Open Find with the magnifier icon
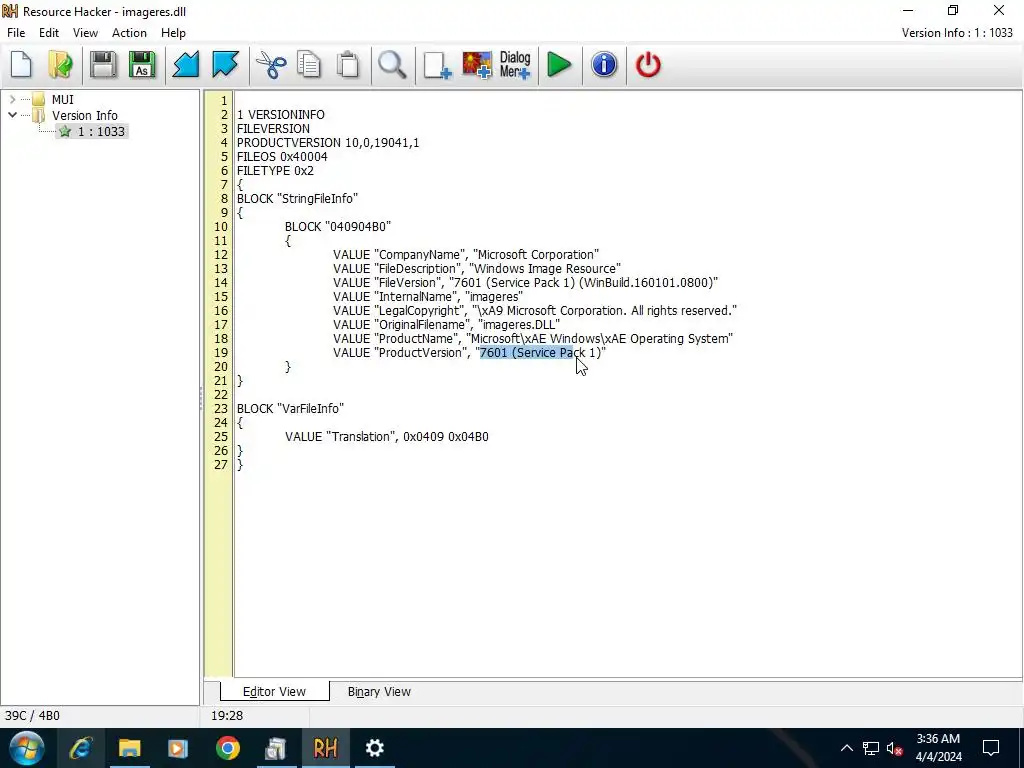The height and width of the screenshot is (768, 1024). [392, 65]
